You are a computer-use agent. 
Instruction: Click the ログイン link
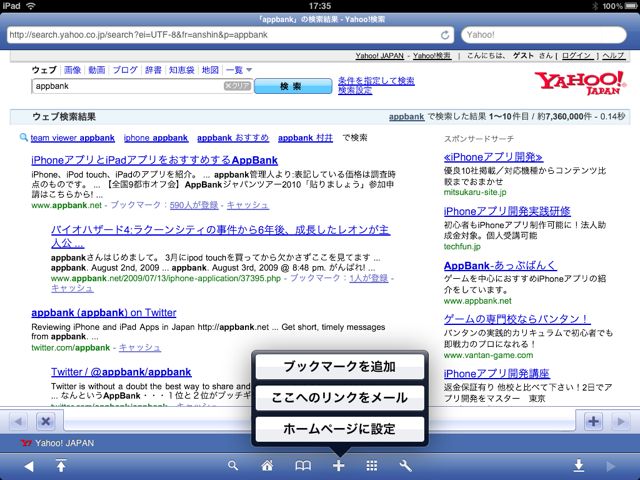coord(577,56)
